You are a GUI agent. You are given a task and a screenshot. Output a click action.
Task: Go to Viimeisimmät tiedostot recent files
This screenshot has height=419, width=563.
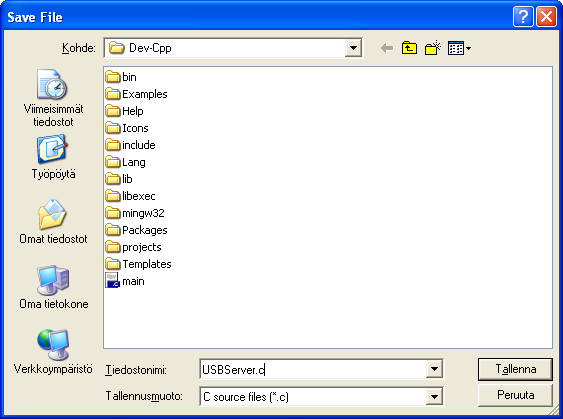[x=53, y=98]
